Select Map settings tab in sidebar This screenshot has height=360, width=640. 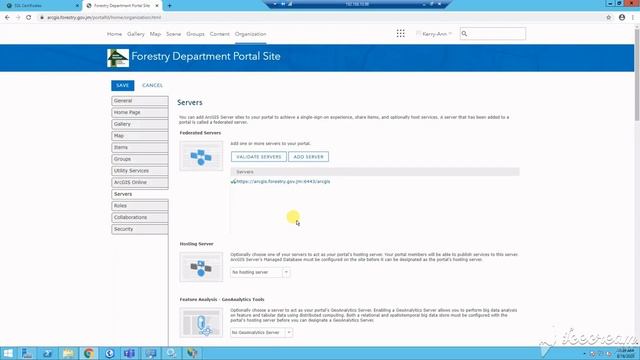pos(140,136)
